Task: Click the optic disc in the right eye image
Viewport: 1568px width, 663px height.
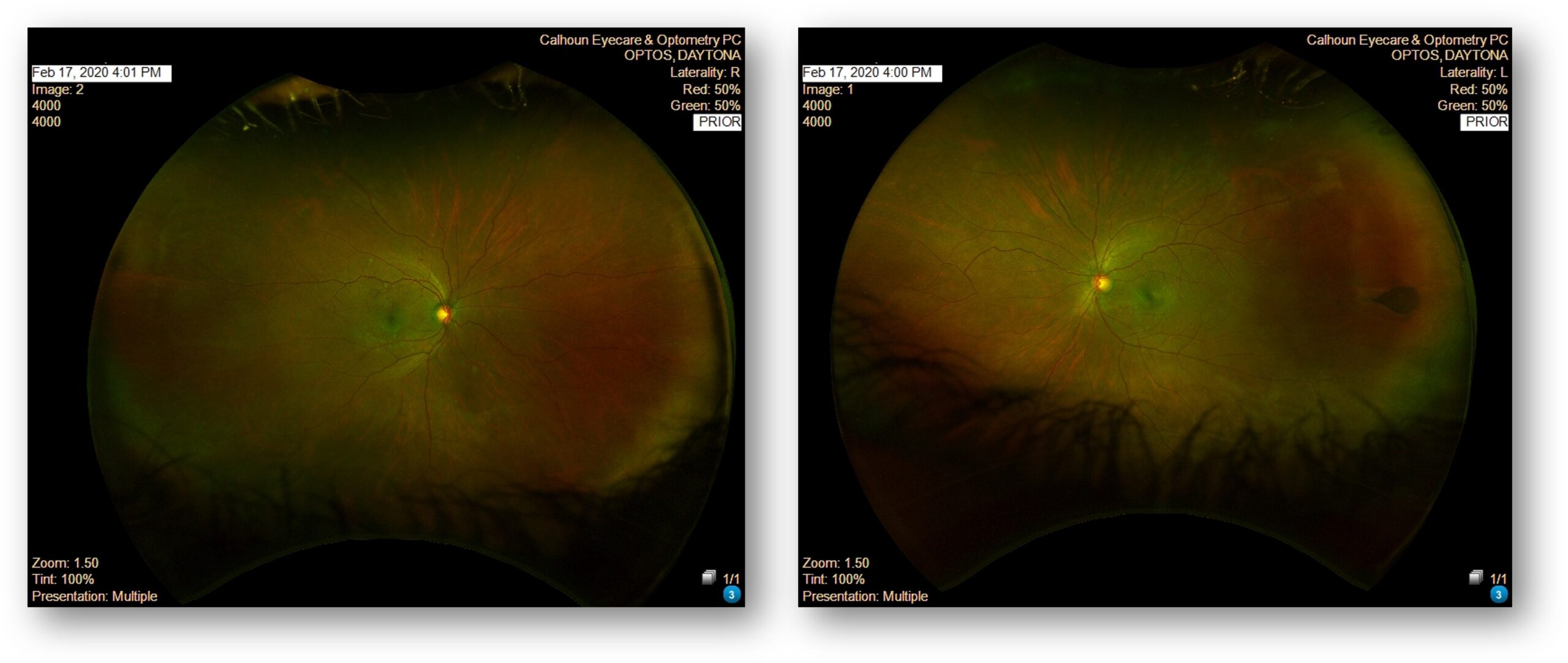Action: [x=443, y=314]
